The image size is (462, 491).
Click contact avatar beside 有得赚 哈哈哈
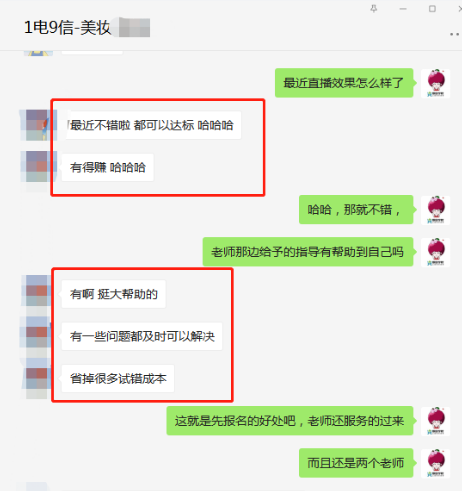tap(37, 167)
